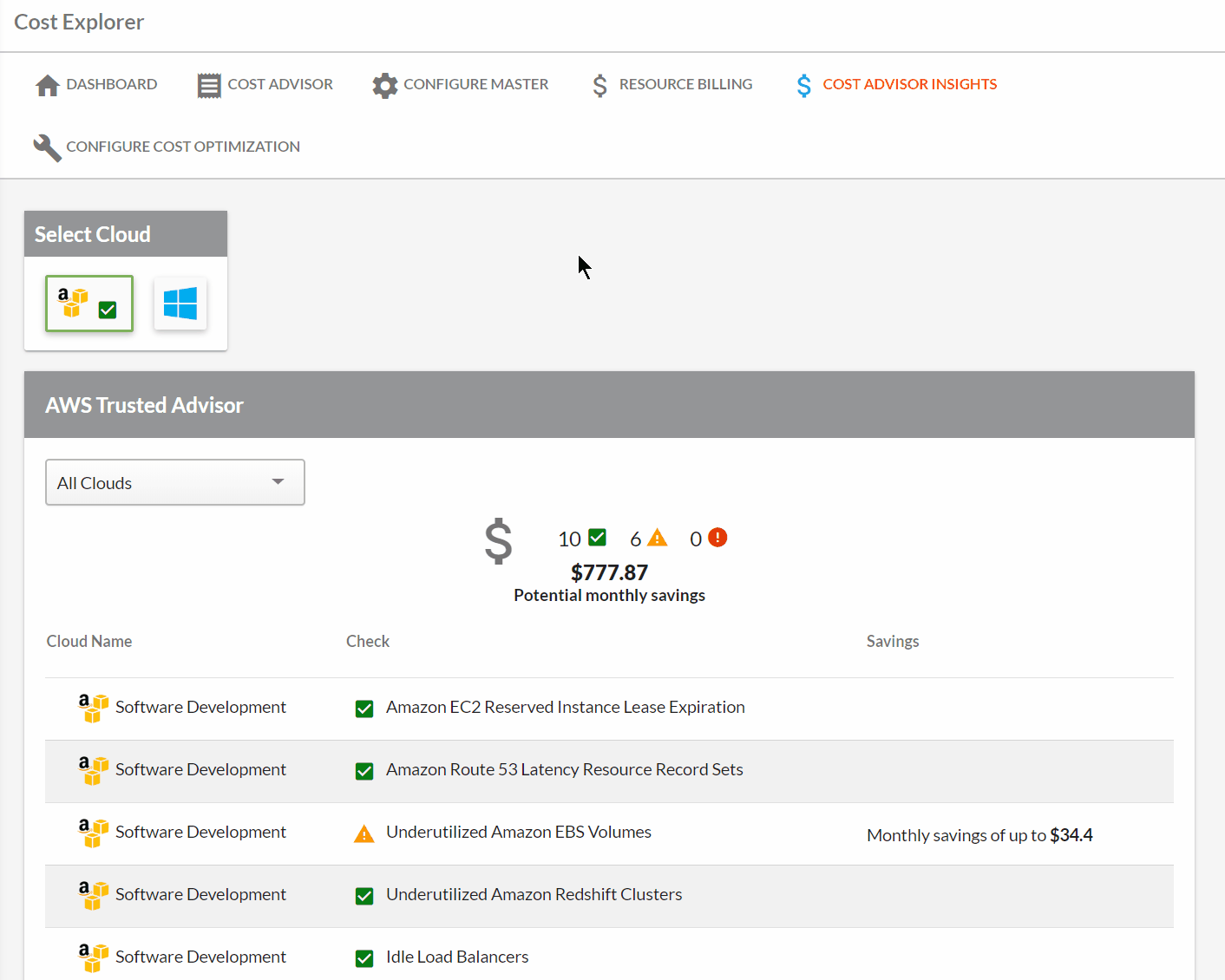Screen dimensions: 1225x980
Task: Switch to Configure Master tab
Action: point(461,85)
